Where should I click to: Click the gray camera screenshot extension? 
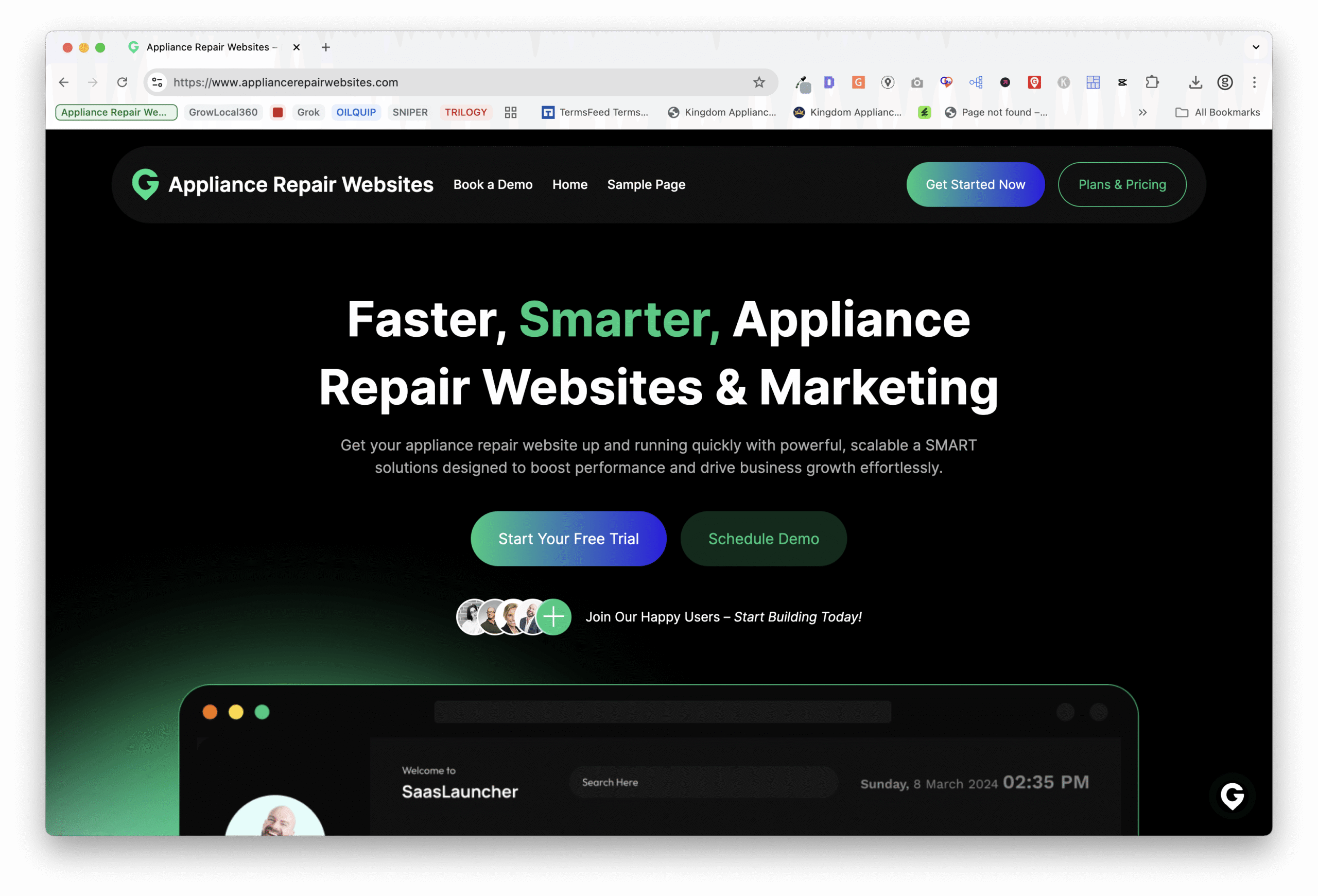coord(917,82)
